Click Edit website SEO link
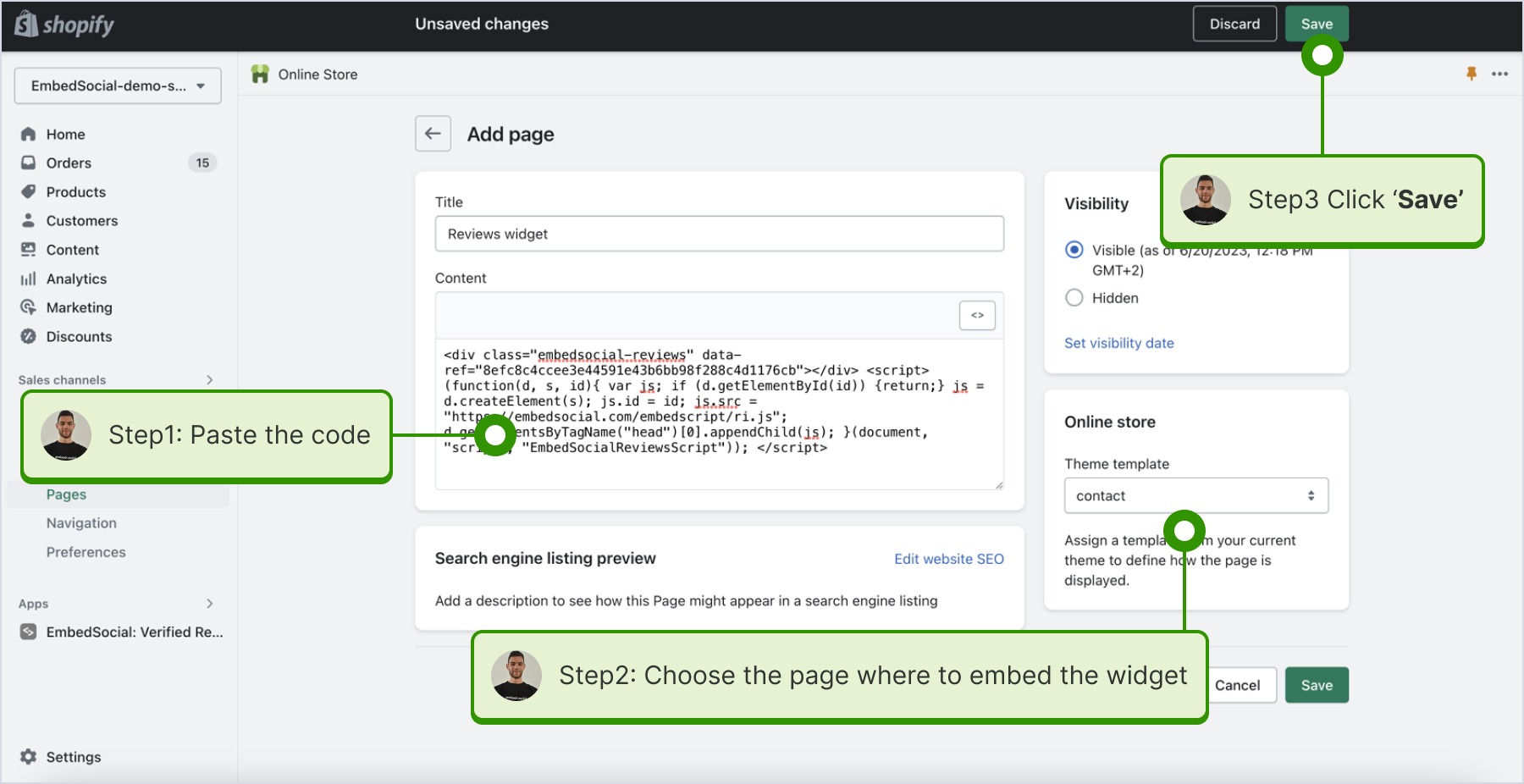 [949, 559]
